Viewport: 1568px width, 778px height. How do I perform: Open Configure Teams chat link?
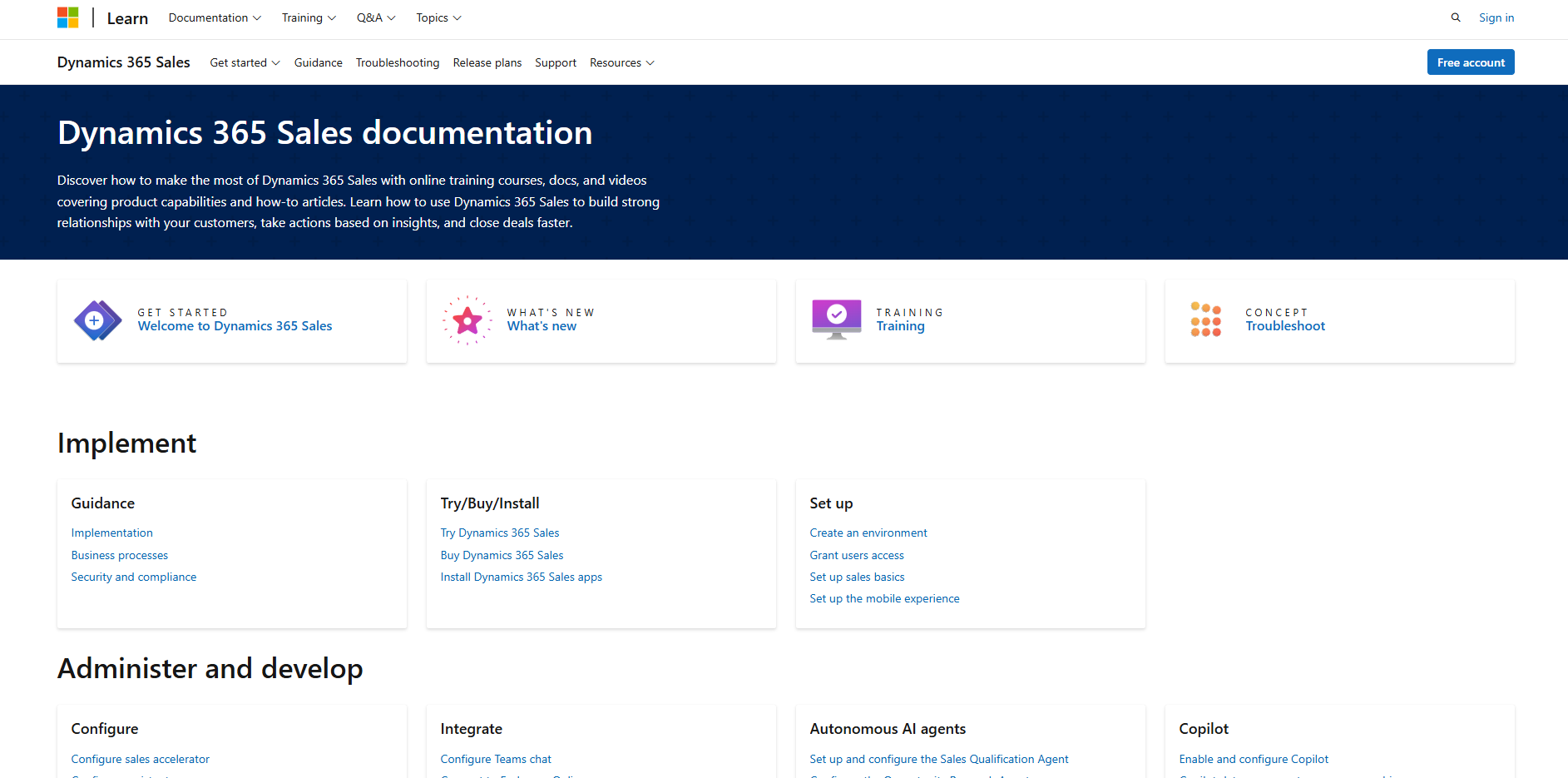point(496,759)
